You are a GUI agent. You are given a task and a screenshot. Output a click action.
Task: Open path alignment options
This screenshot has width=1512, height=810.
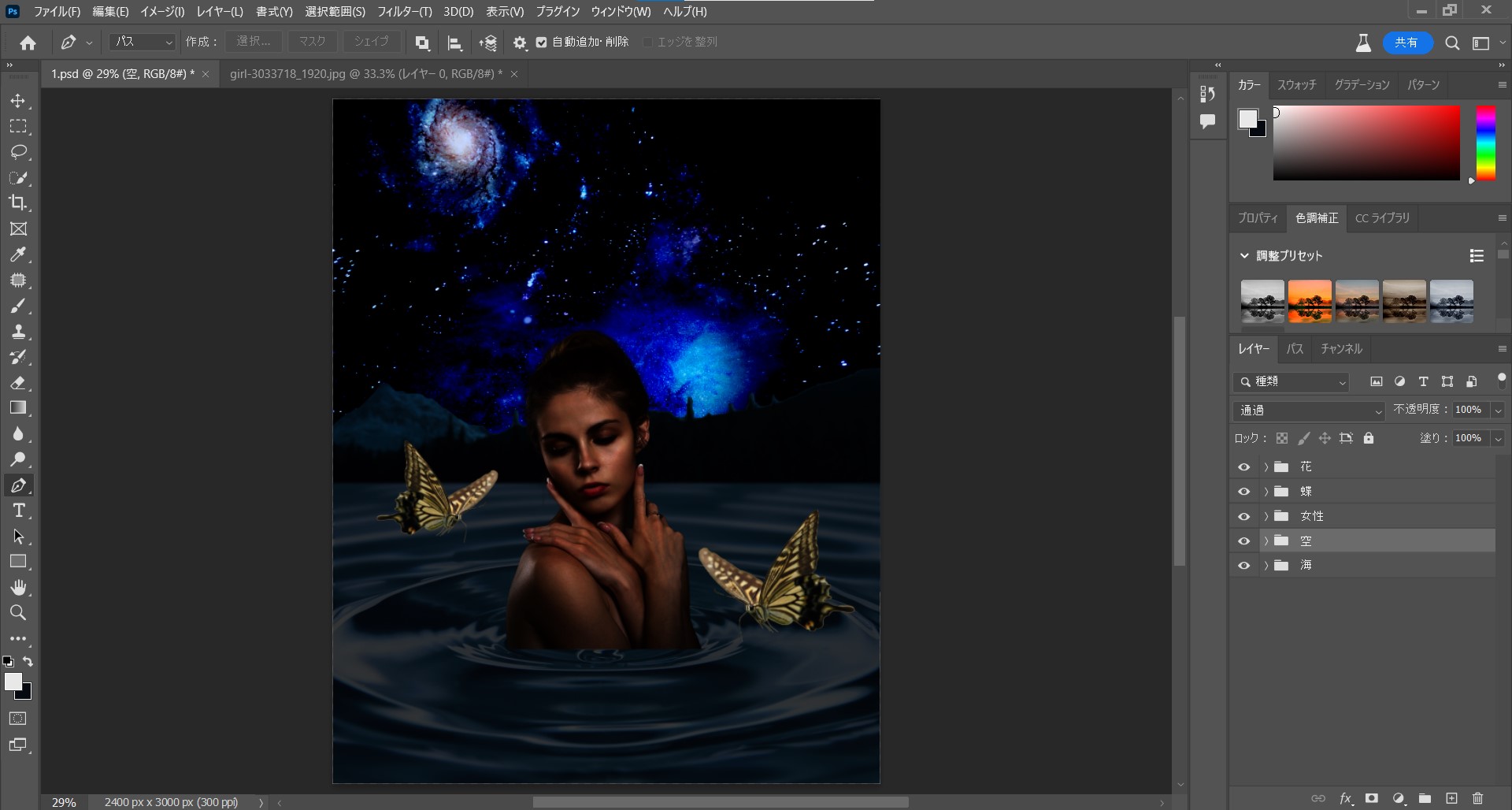(x=454, y=43)
